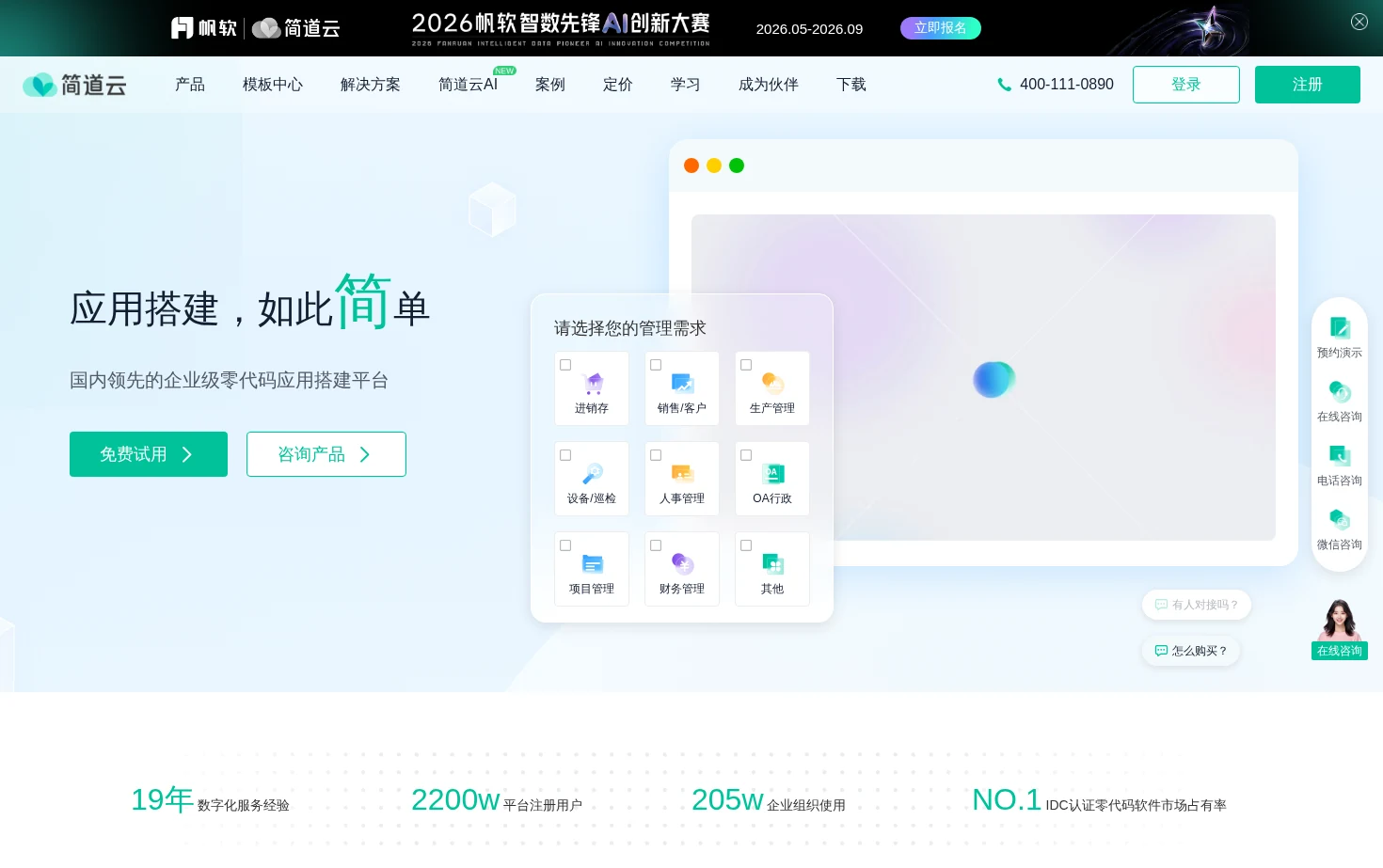
Task: Click the 205w 企业组织使用 stat
Action: (769, 800)
